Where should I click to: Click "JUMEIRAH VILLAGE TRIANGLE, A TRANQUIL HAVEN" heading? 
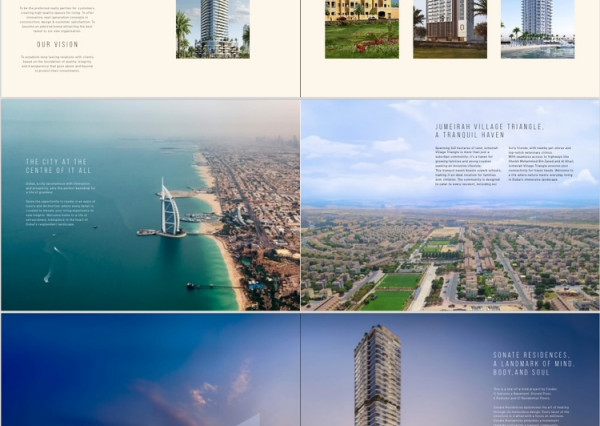point(489,131)
